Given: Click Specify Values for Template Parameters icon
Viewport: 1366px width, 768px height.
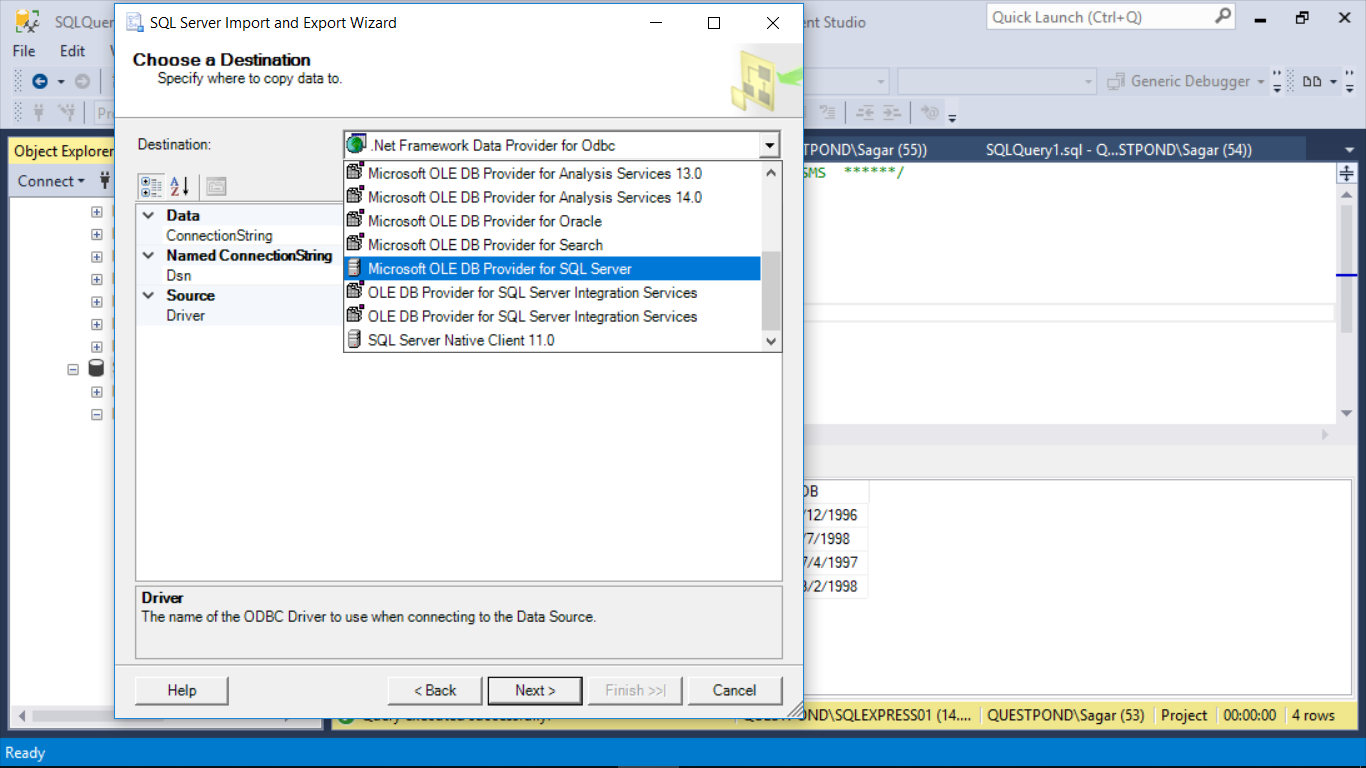Looking at the screenshot, I should [930, 113].
